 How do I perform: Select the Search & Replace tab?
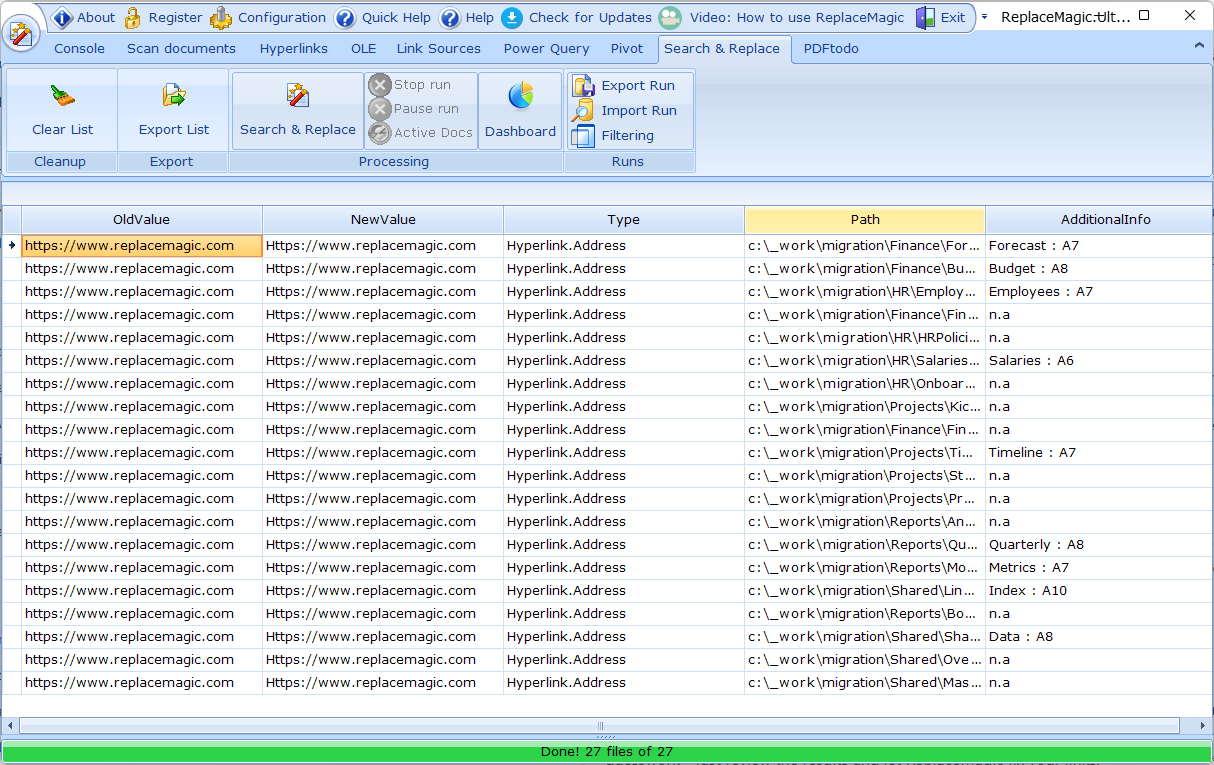[722, 48]
